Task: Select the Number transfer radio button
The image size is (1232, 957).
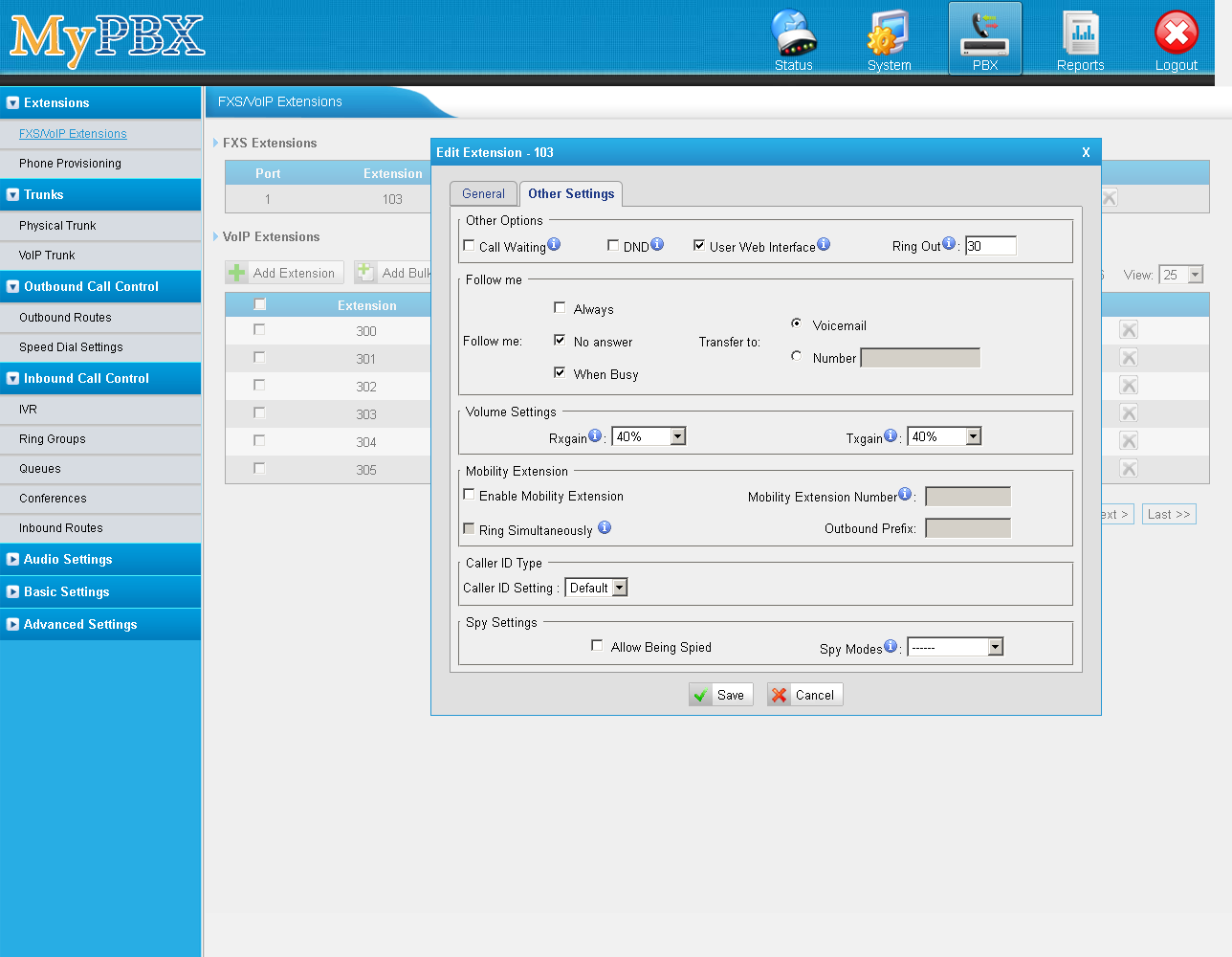Action: click(796, 356)
